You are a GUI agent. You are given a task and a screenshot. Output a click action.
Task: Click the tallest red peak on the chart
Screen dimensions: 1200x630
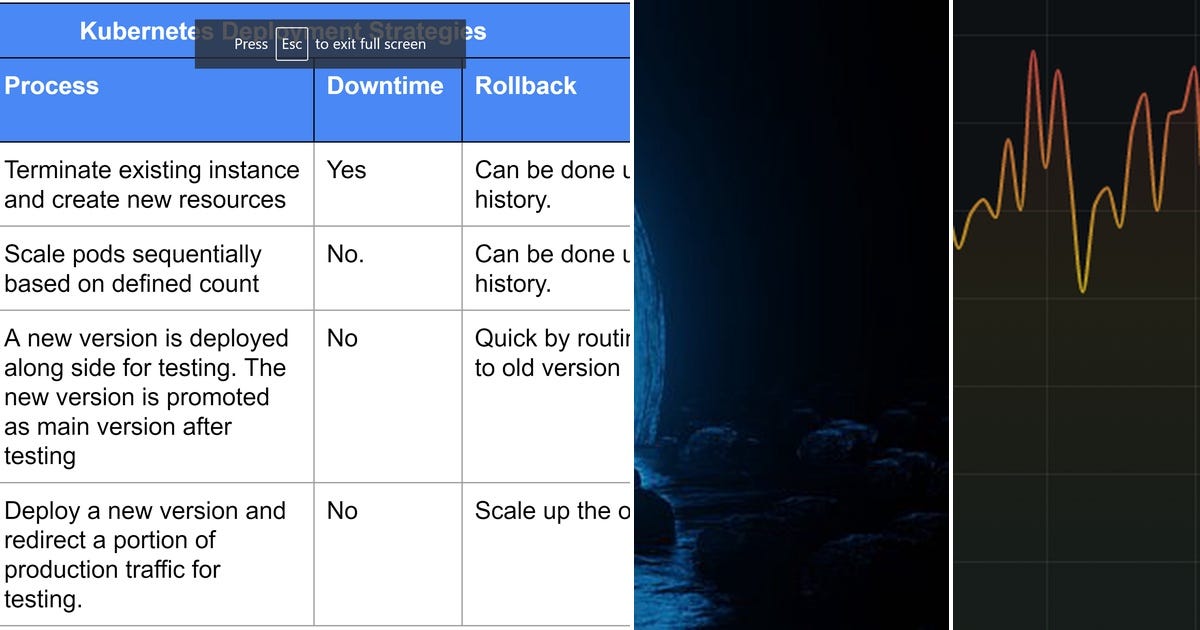(1032, 54)
